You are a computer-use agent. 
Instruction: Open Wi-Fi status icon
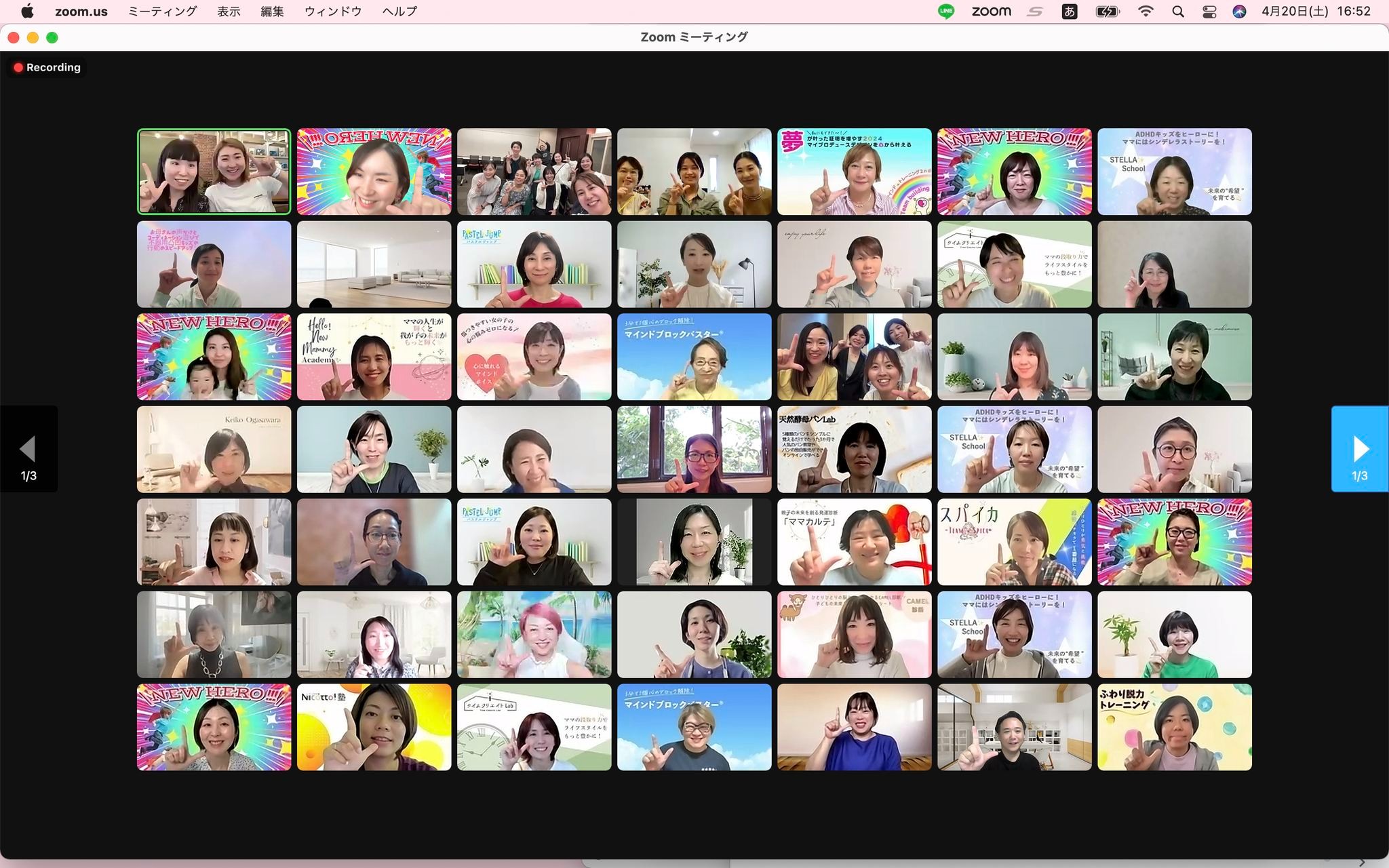[1146, 12]
